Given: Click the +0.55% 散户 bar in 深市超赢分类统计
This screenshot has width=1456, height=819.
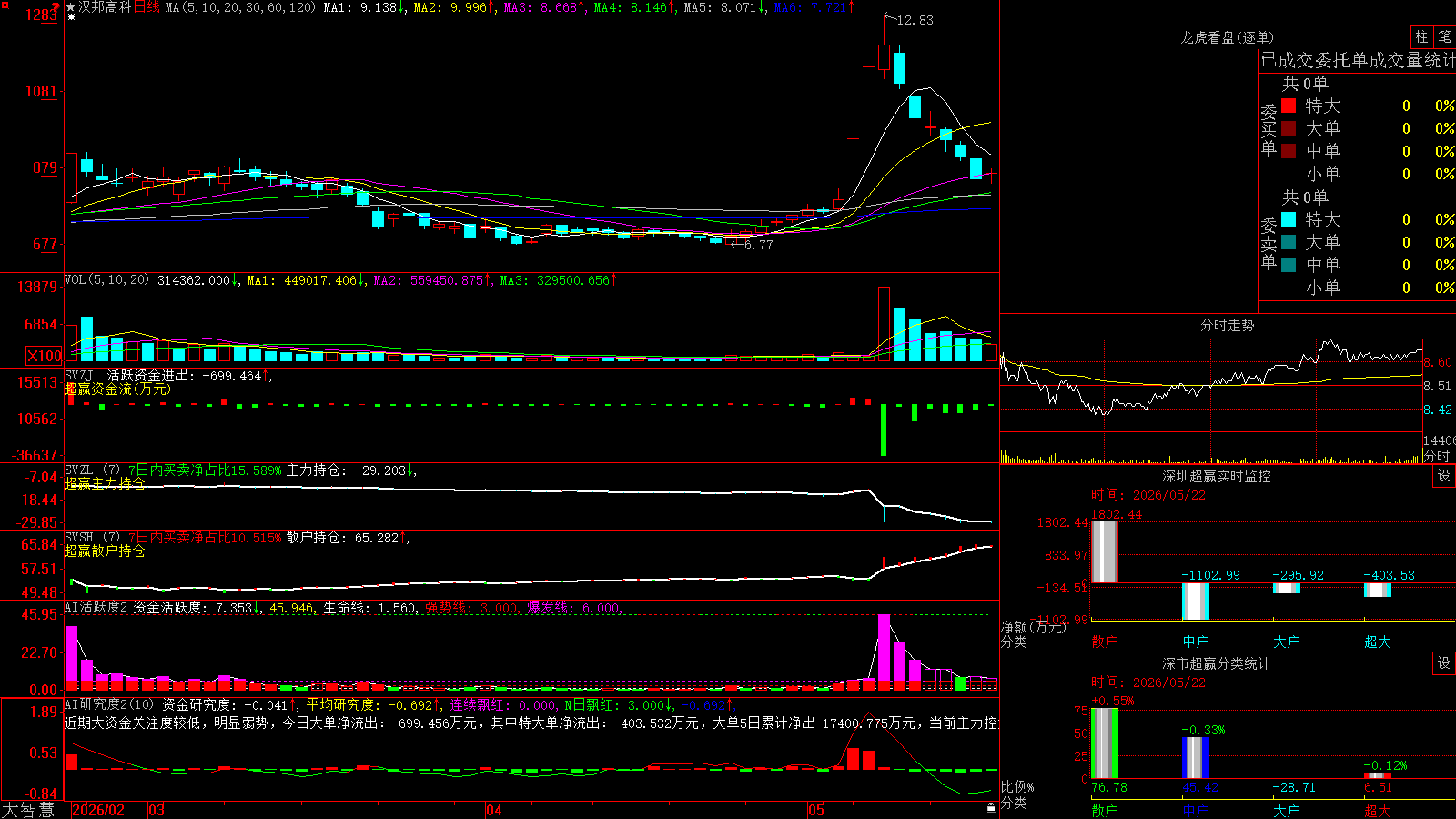Looking at the screenshot, I should click(x=1105, y=743).
